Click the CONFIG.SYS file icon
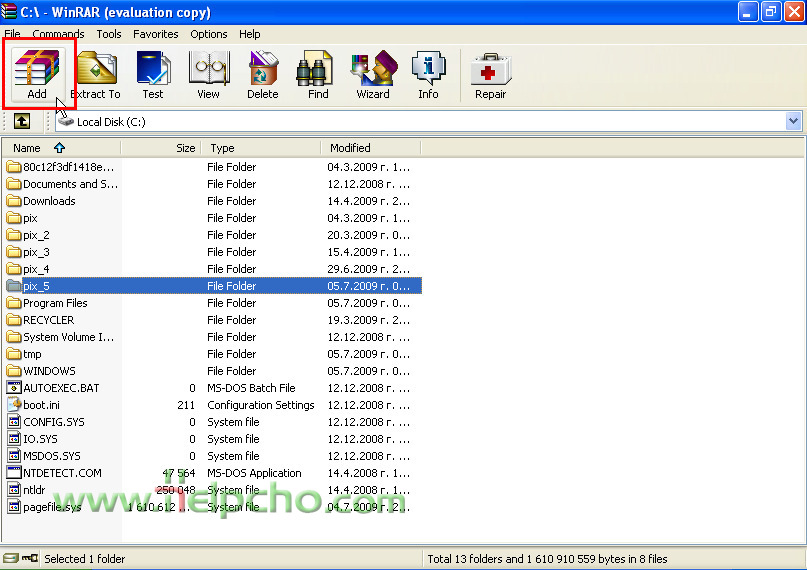 (14, 422)
